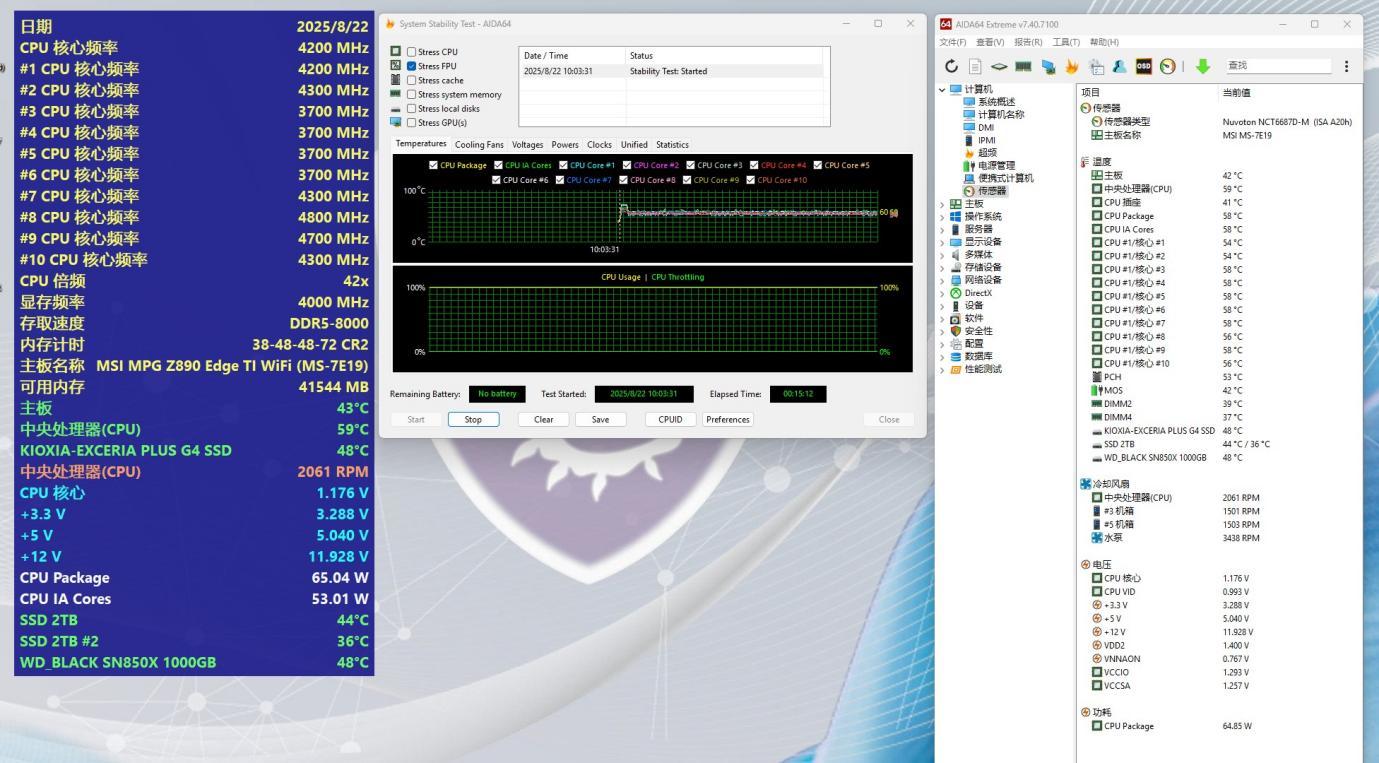The height and width of the screenshot is (763, 1379).
Task: Select 便携式计算机 in the tree
Action: [998, 178]
